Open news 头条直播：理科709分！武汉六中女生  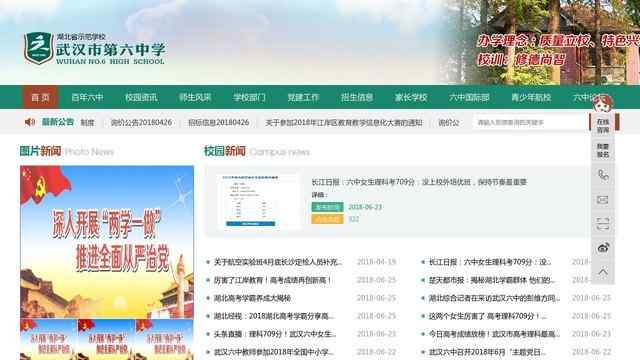pos(275,334)
